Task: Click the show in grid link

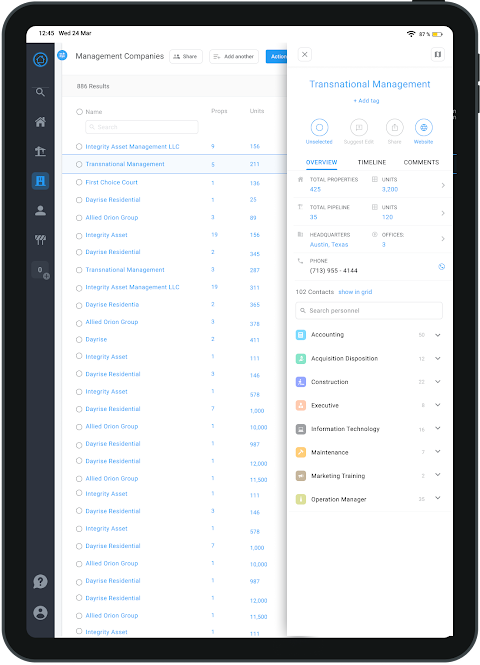Action: tap(355, 292)
